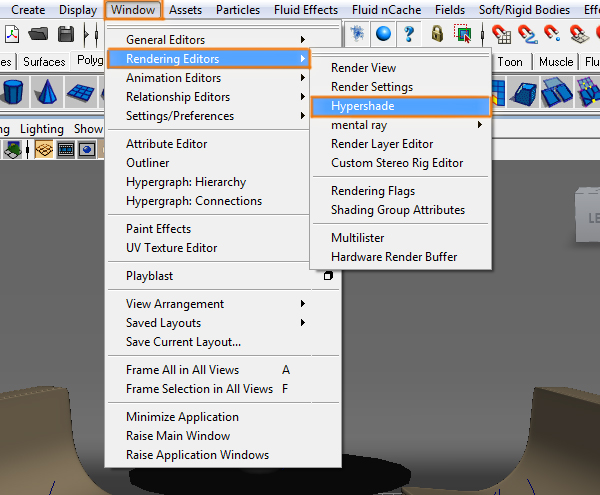
Task: Toggle the viewport grid icon
Action: 44,150
